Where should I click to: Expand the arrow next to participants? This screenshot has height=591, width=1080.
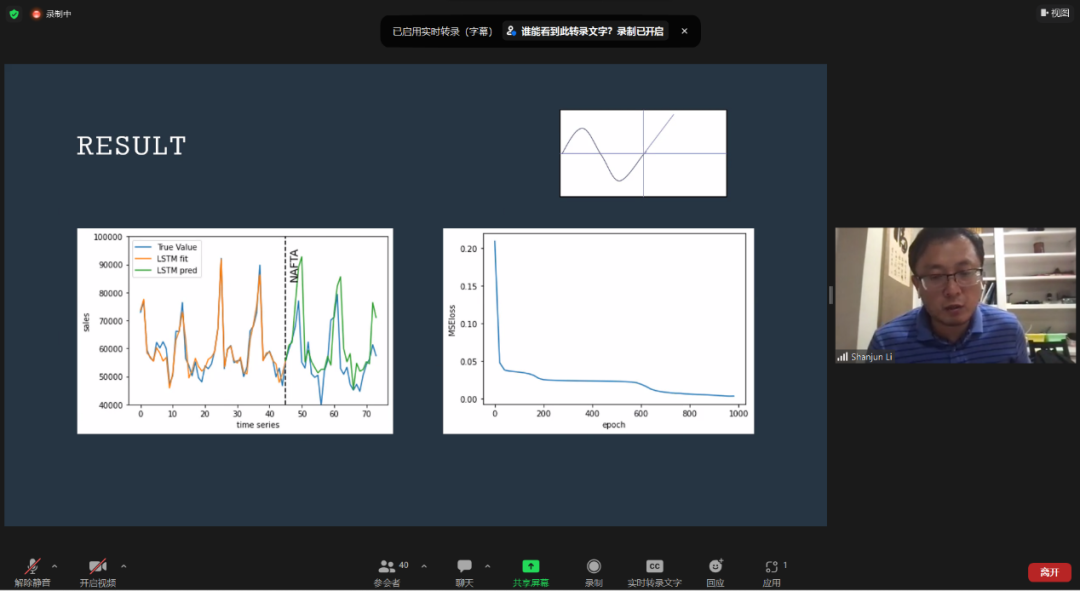(423, 565)
